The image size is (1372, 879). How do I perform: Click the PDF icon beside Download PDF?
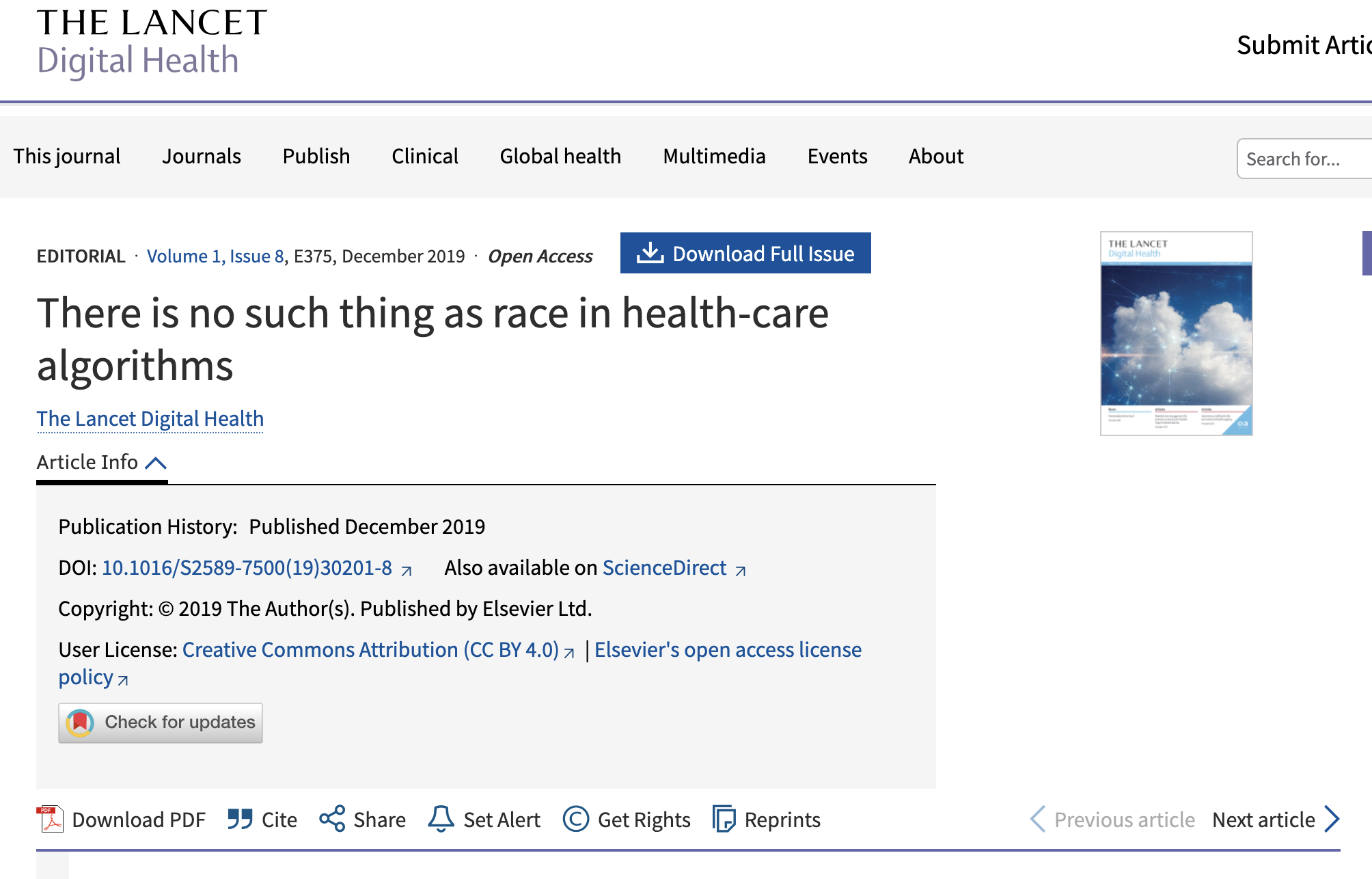coord(50,819)
